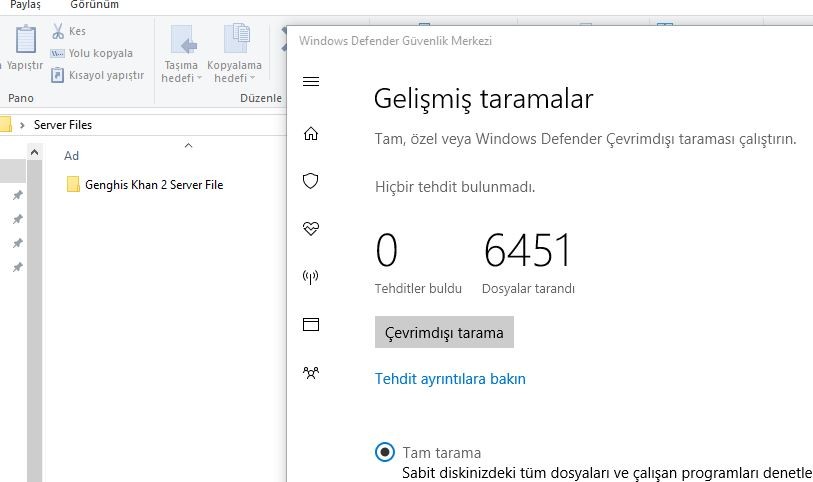Click the Yapıştır paste icon in Explorer
The height and width of the screenshot is (482, 813).
[25, 39]
